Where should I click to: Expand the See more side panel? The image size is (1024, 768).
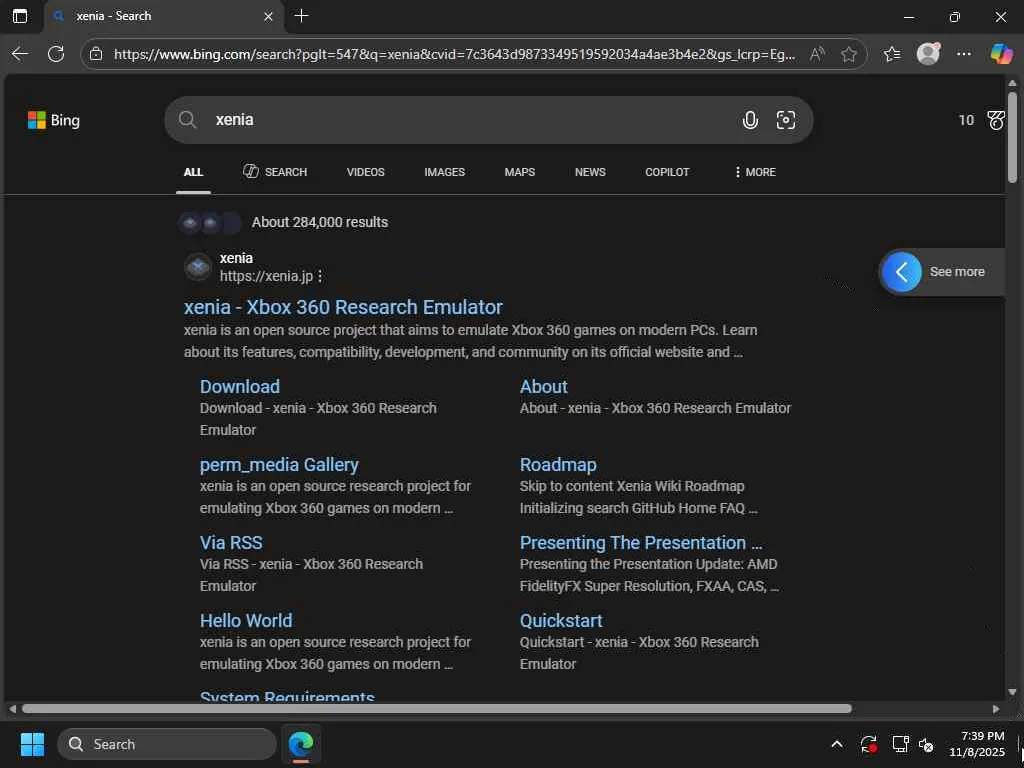click(940, 272)
